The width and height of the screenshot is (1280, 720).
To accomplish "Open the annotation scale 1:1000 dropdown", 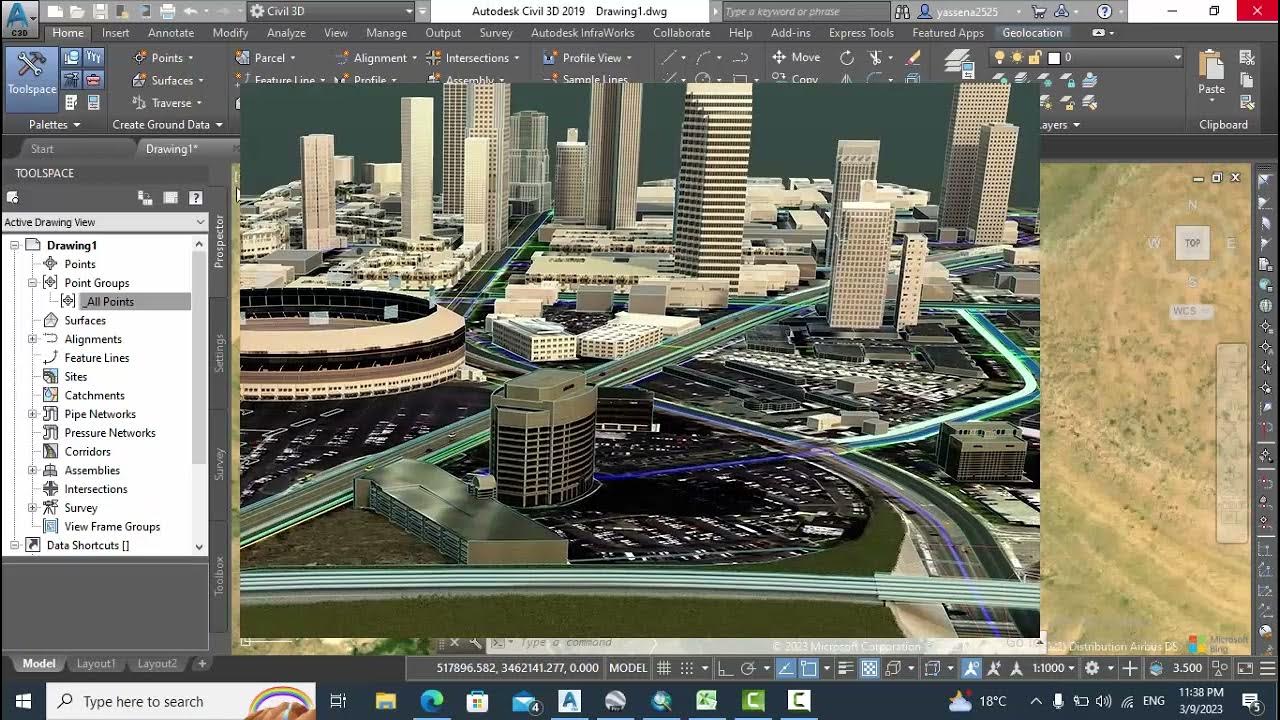I will click(1054, 668).
